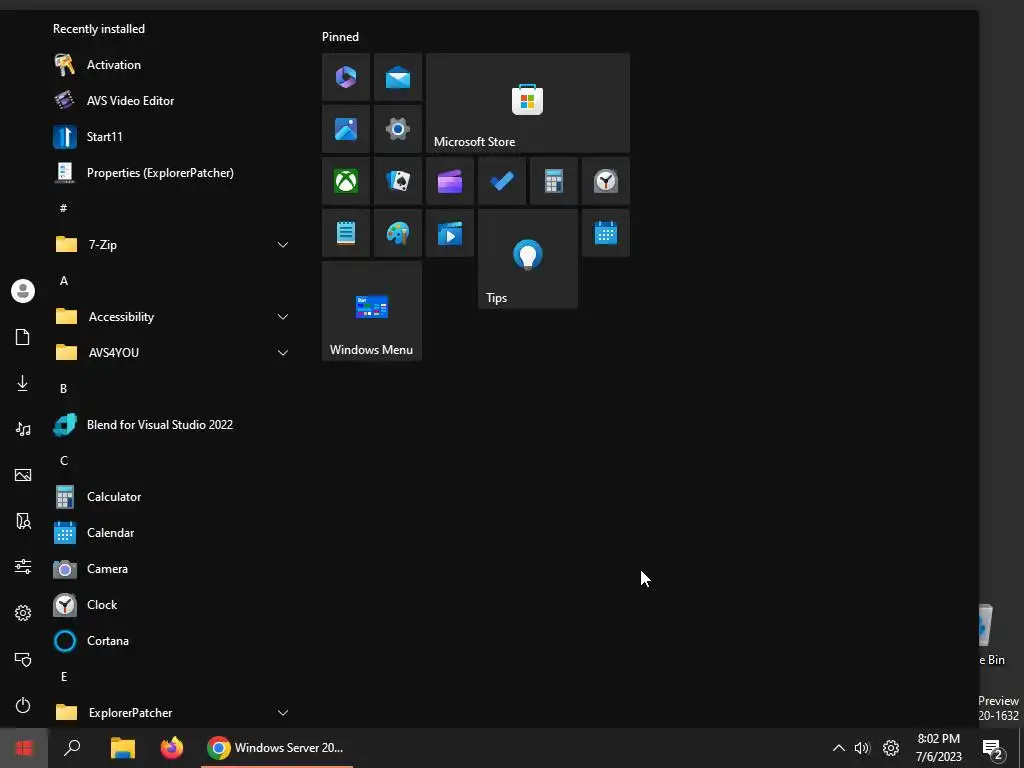
Task: Show hidden tray icons chevron
Action: (x=839, y=748)
